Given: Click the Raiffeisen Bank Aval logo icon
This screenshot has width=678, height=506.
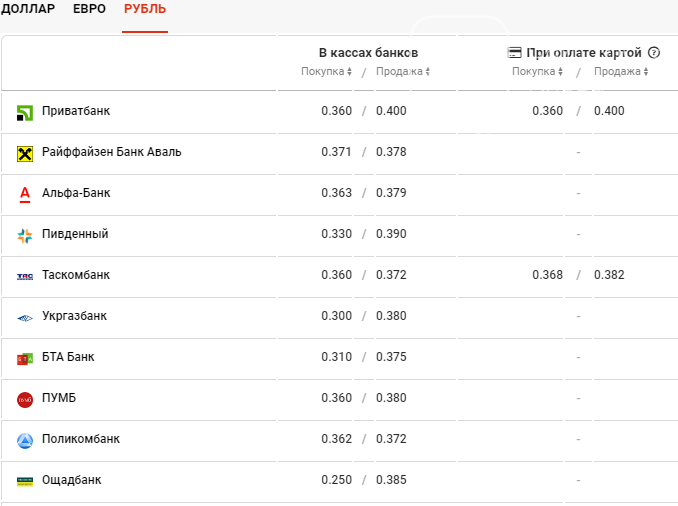Looking at the screenshot, I should tap(25, 153).
